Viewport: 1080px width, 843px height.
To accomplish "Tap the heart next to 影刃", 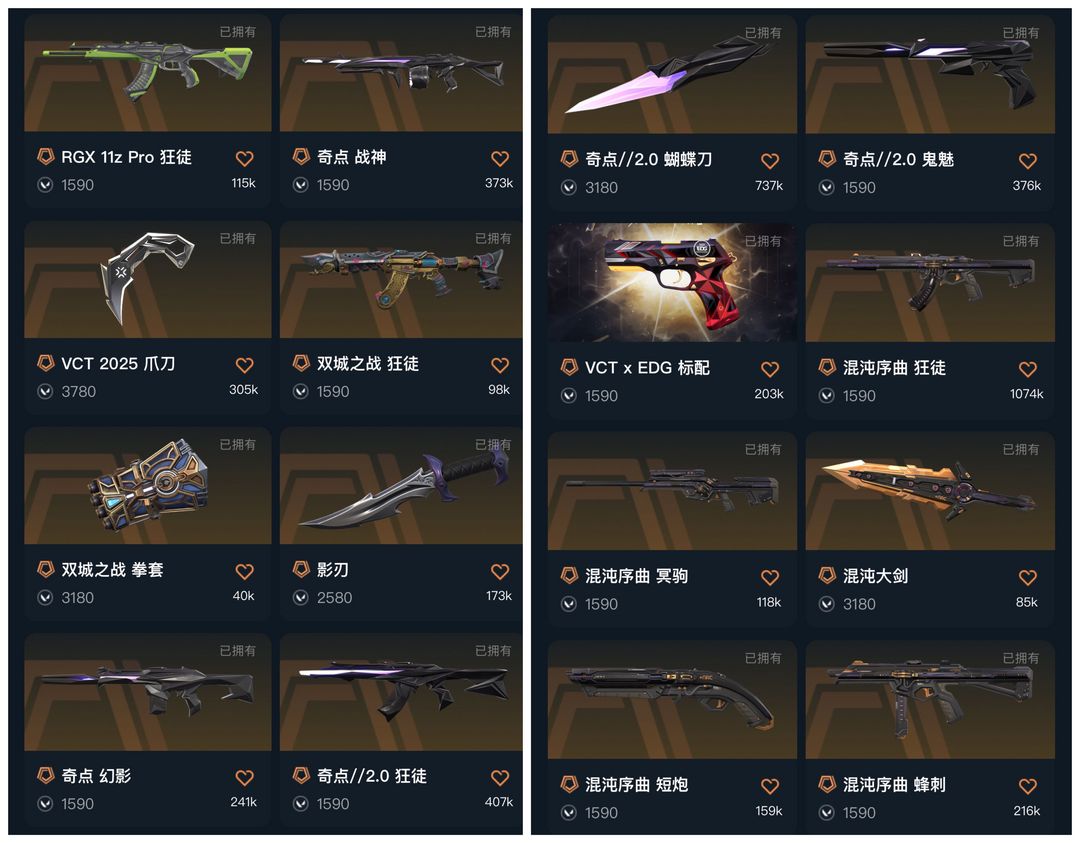I will [500, 571].
